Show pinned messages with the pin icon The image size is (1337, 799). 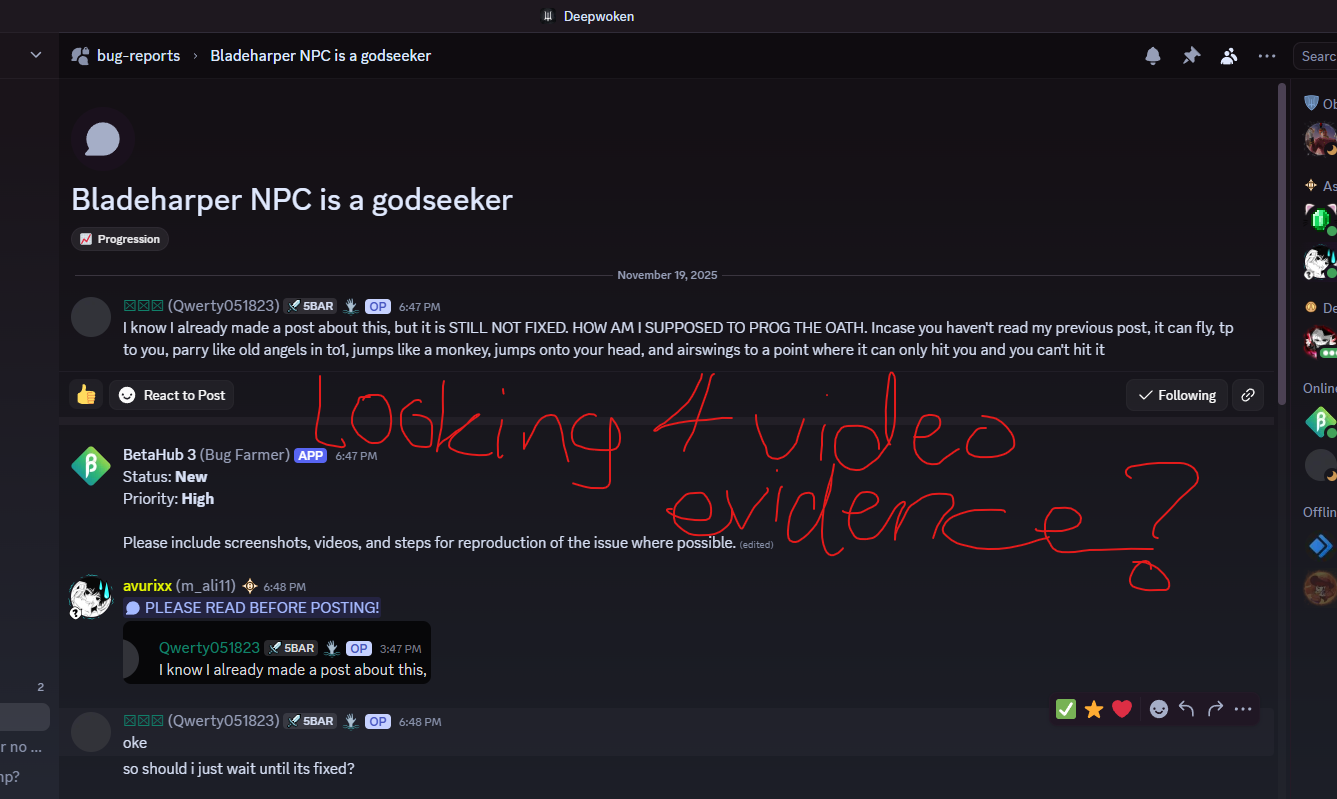tap(1191, 56)
